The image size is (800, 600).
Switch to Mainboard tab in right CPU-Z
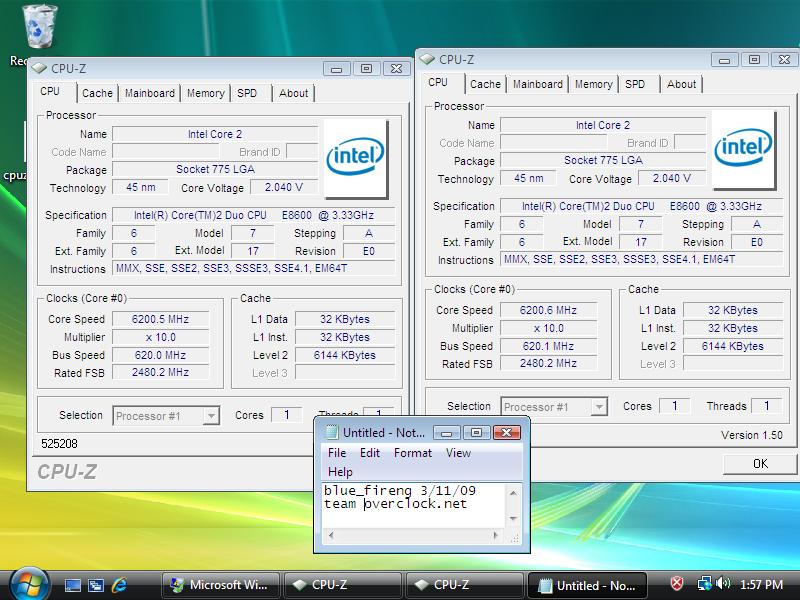(538, 84)
